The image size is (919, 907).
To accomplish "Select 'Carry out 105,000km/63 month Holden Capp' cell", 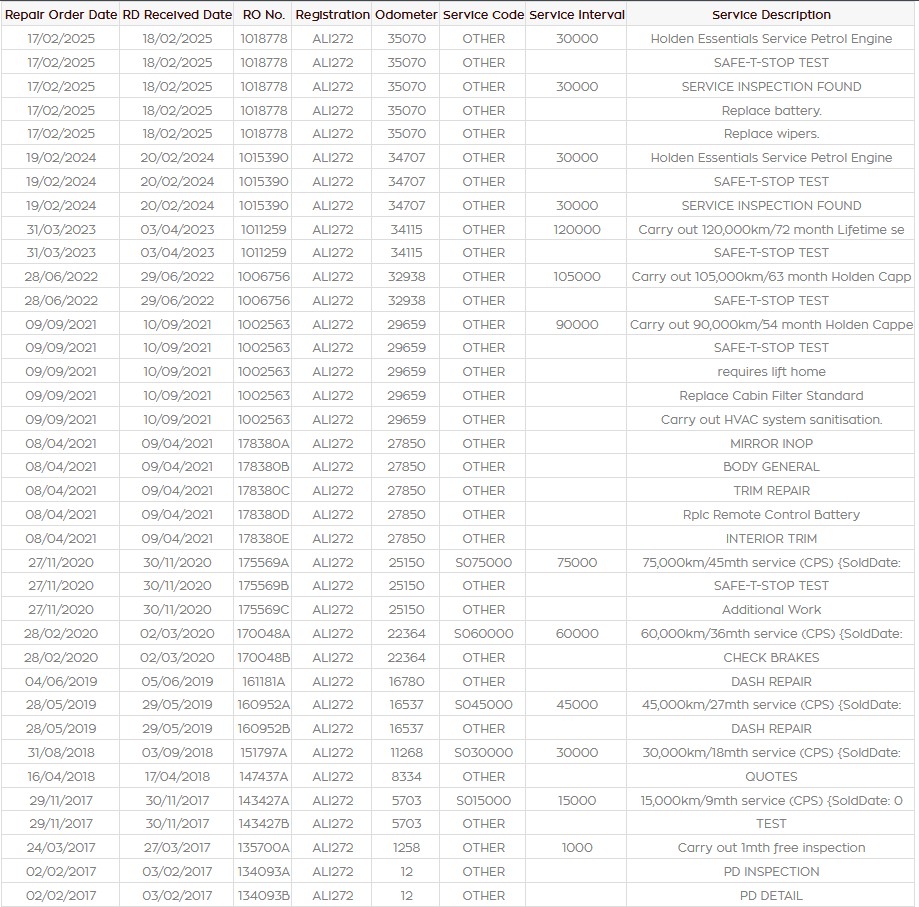I will coord(771,277).
